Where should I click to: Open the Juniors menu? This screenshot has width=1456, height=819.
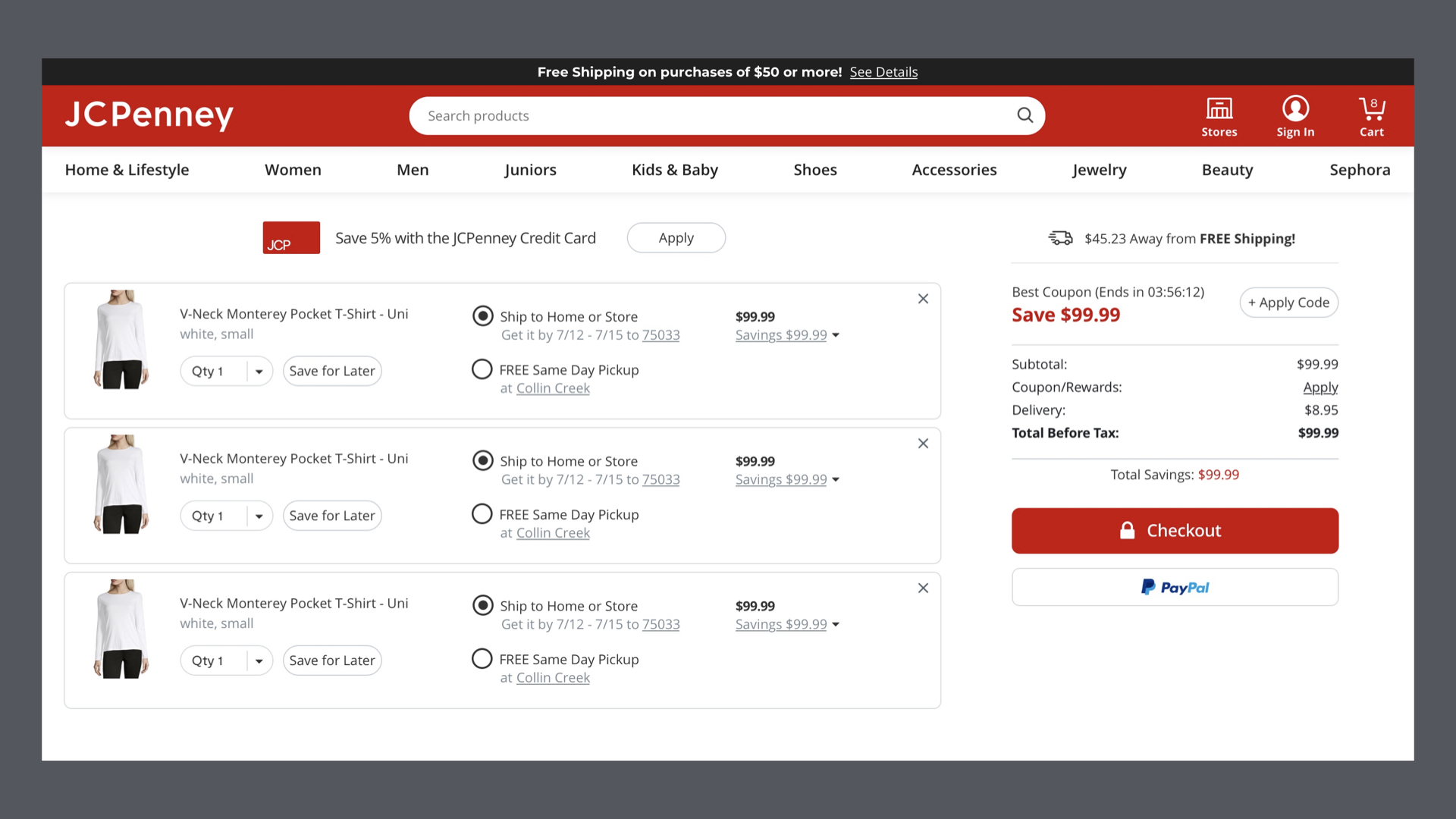pyautogui.click(x=530, y=170)
